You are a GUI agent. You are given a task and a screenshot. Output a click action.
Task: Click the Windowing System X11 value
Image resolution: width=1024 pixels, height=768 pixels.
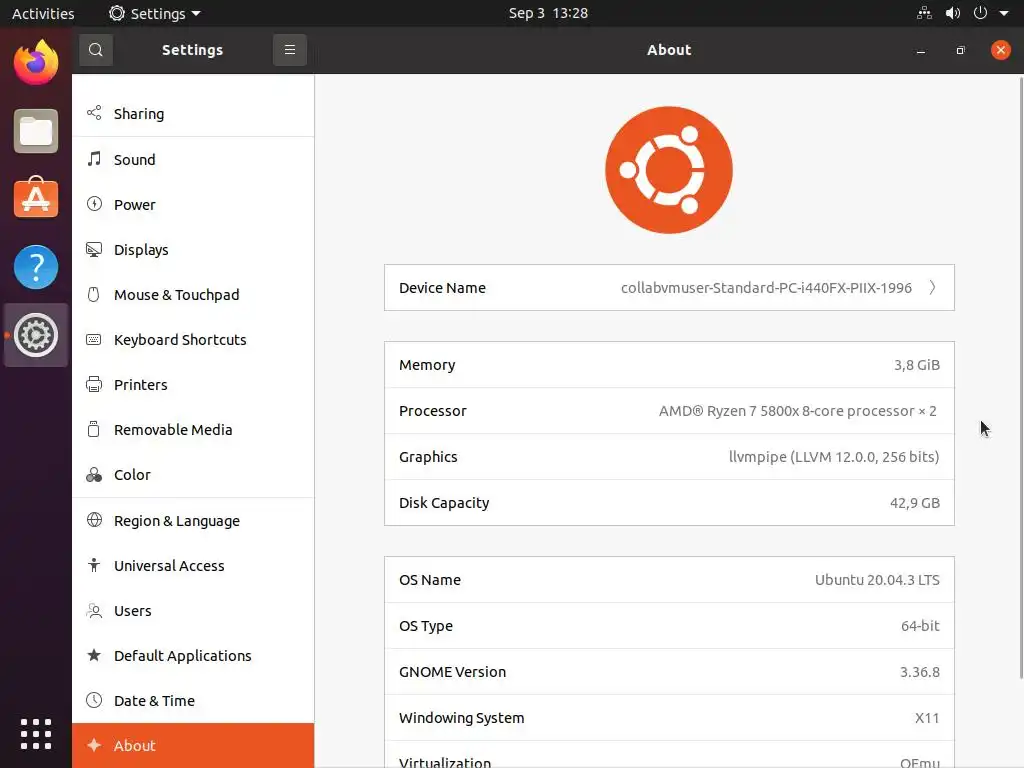[927, 718]
